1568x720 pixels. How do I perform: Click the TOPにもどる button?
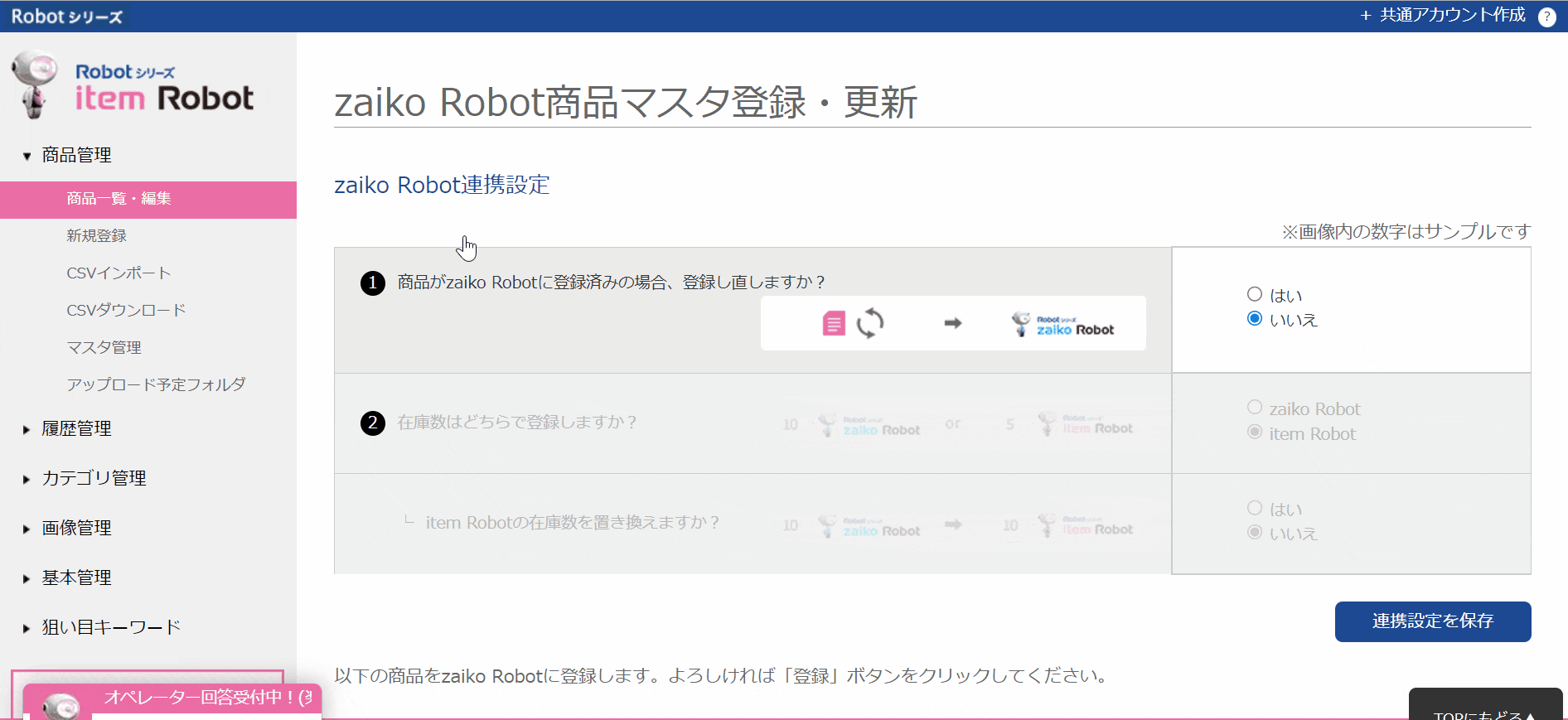tap(1486, 706)
